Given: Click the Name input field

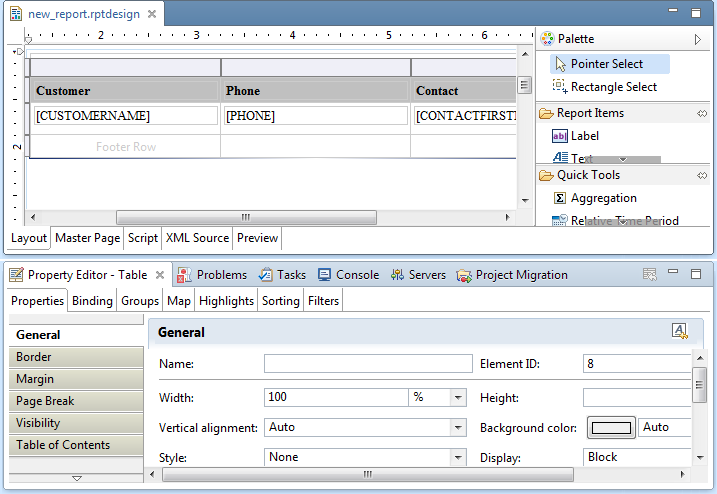Looking at the screenshot, I should click(x=368, y=364).
